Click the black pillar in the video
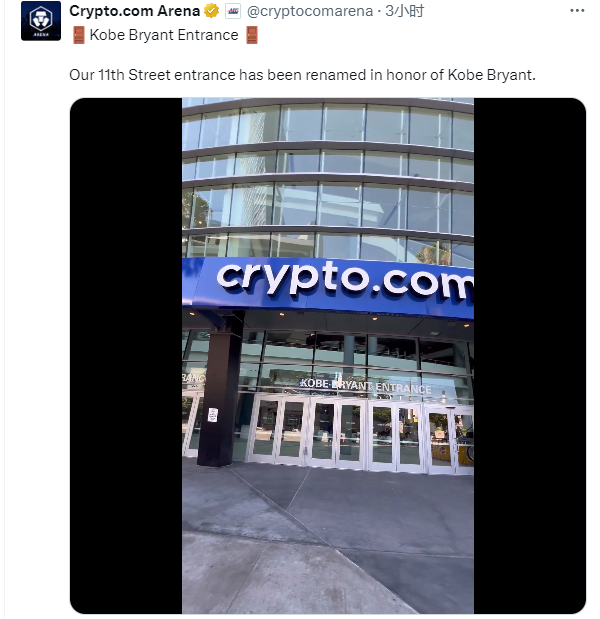Image resolution: width=600 pixels, height=619 pixels. pyautogui.click(x=221, y=389)
